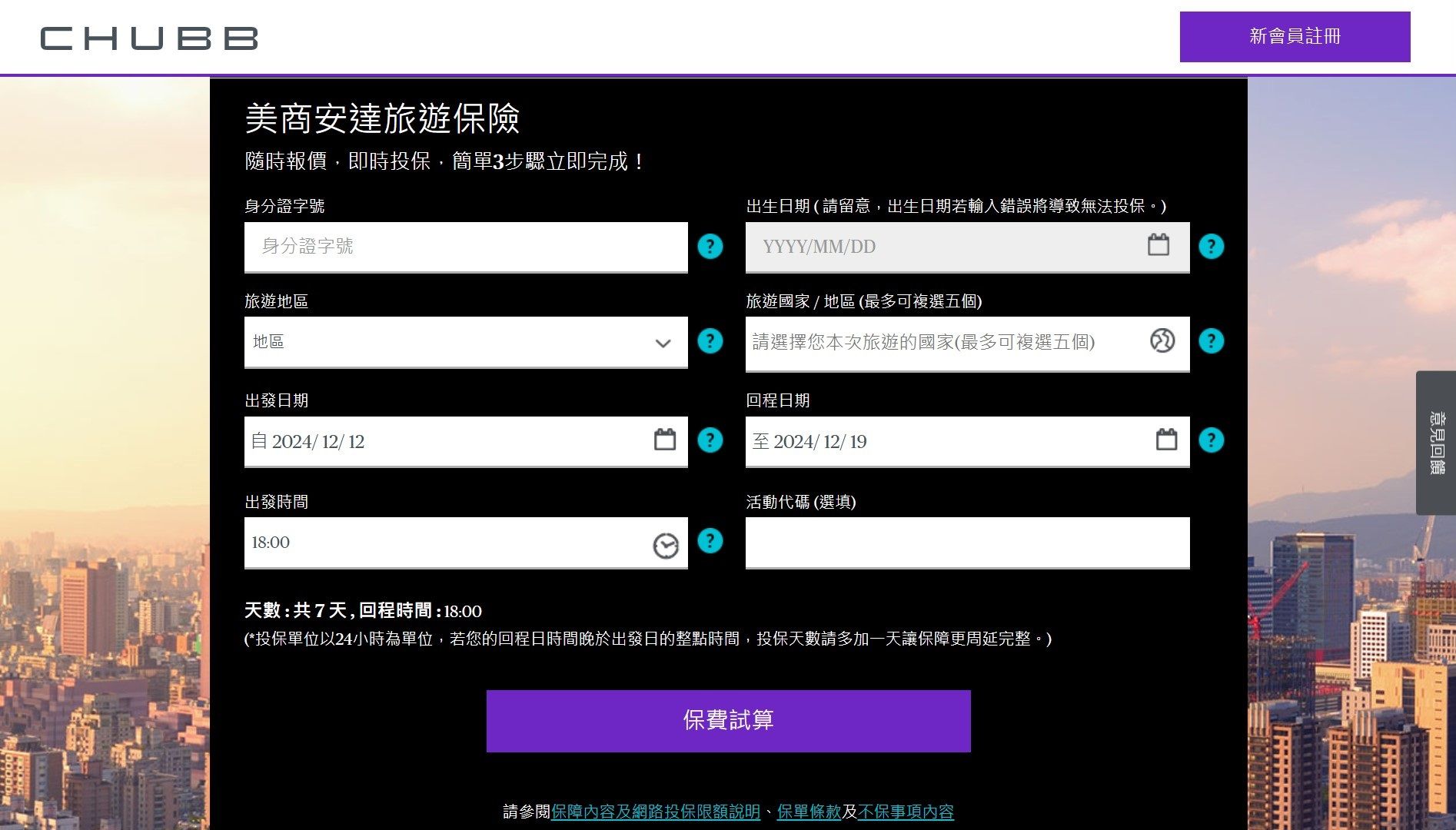Click clock icon in departure time field
Screen dimensions: 1456x830
tap(666, 546)
